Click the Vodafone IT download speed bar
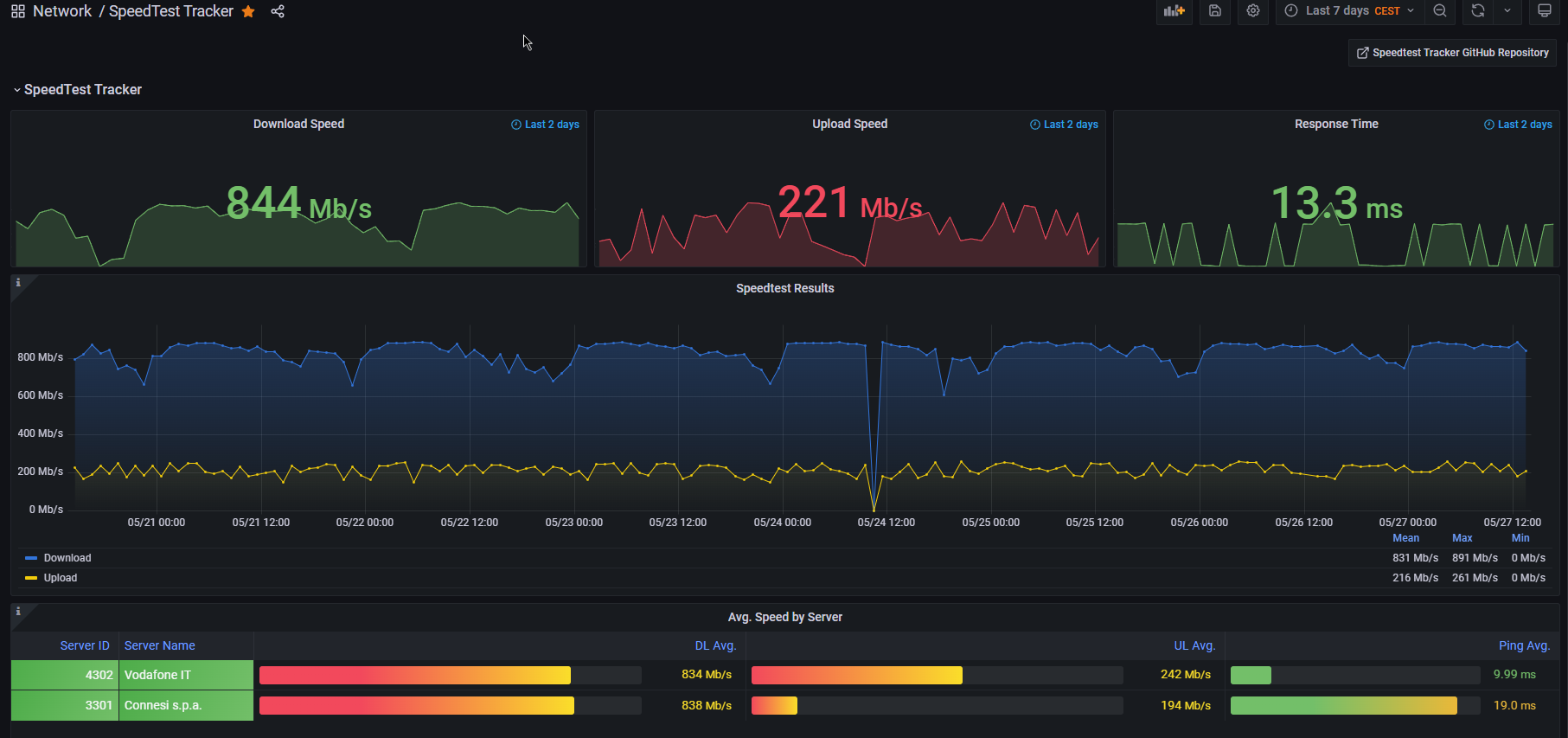This screenshot has height=738, width=1568. click(415, 675)
